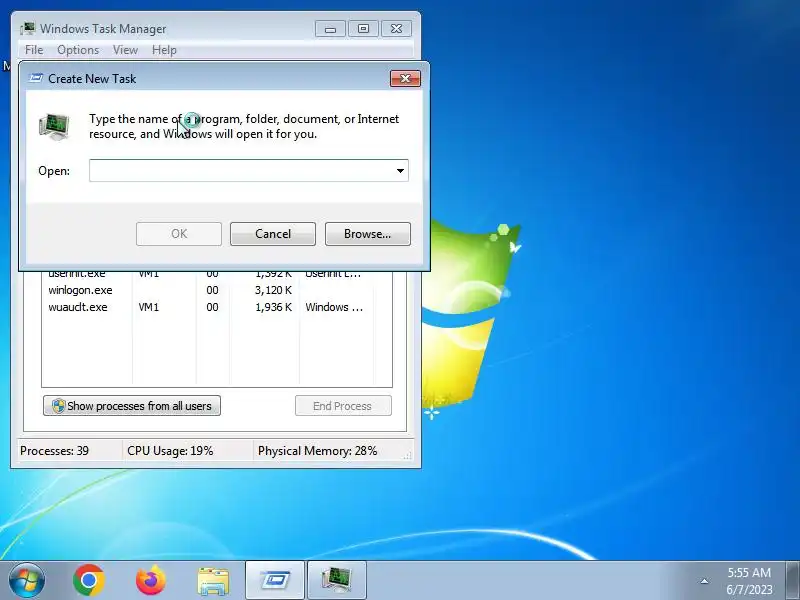Viewport: 800px width, 600px height.
Task: Open the clock showing 5:55 AM
Action: 749,581
